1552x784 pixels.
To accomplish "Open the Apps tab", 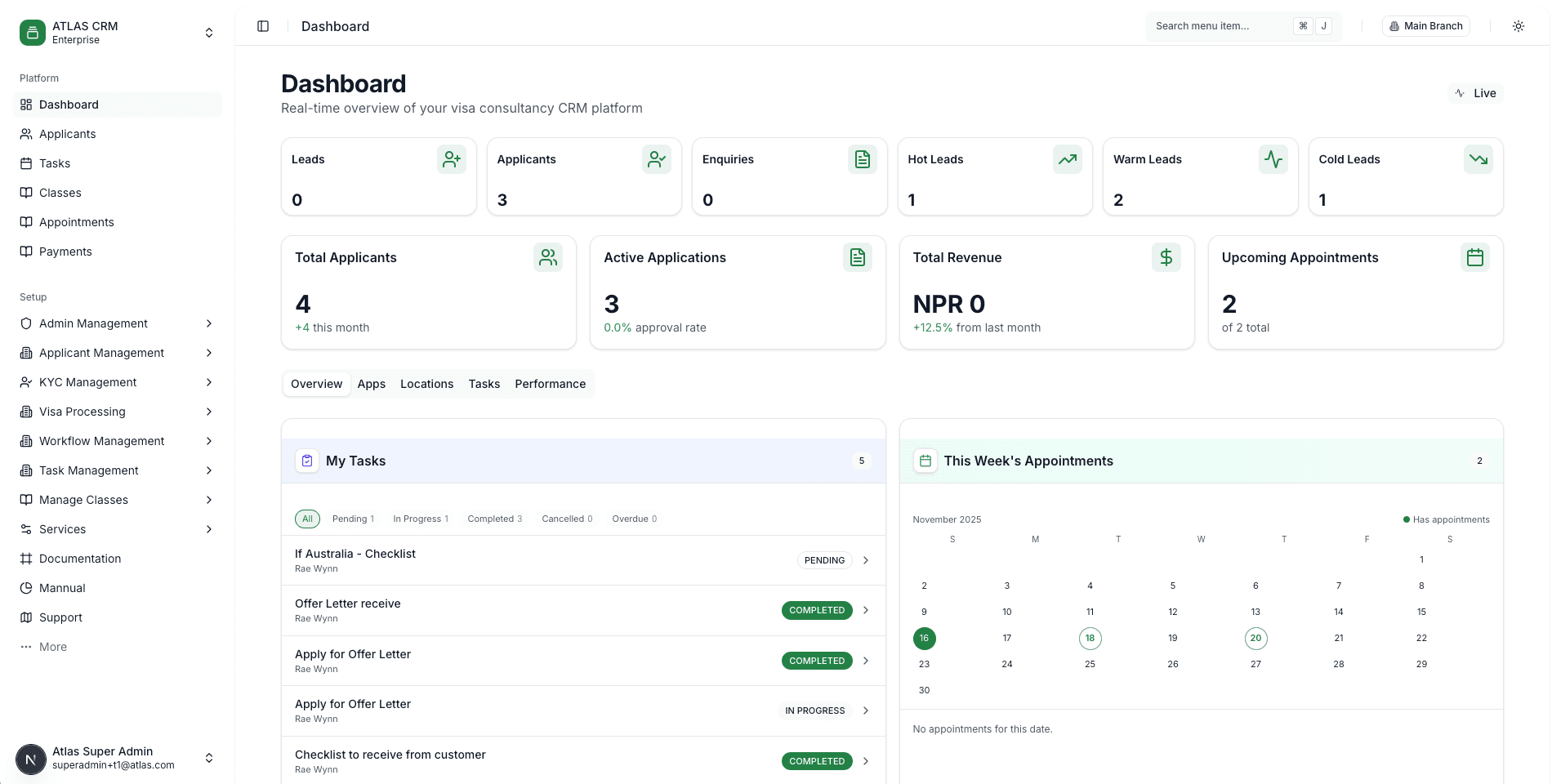I will (x=371, y=384).
